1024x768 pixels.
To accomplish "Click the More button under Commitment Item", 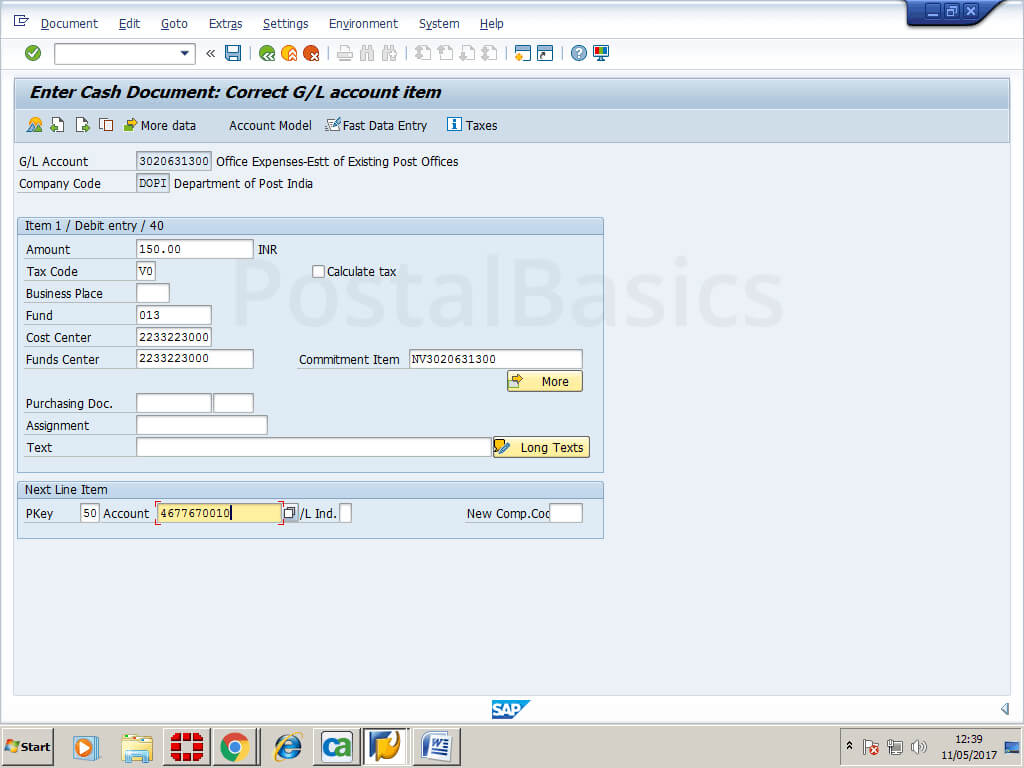I will 544,381.
